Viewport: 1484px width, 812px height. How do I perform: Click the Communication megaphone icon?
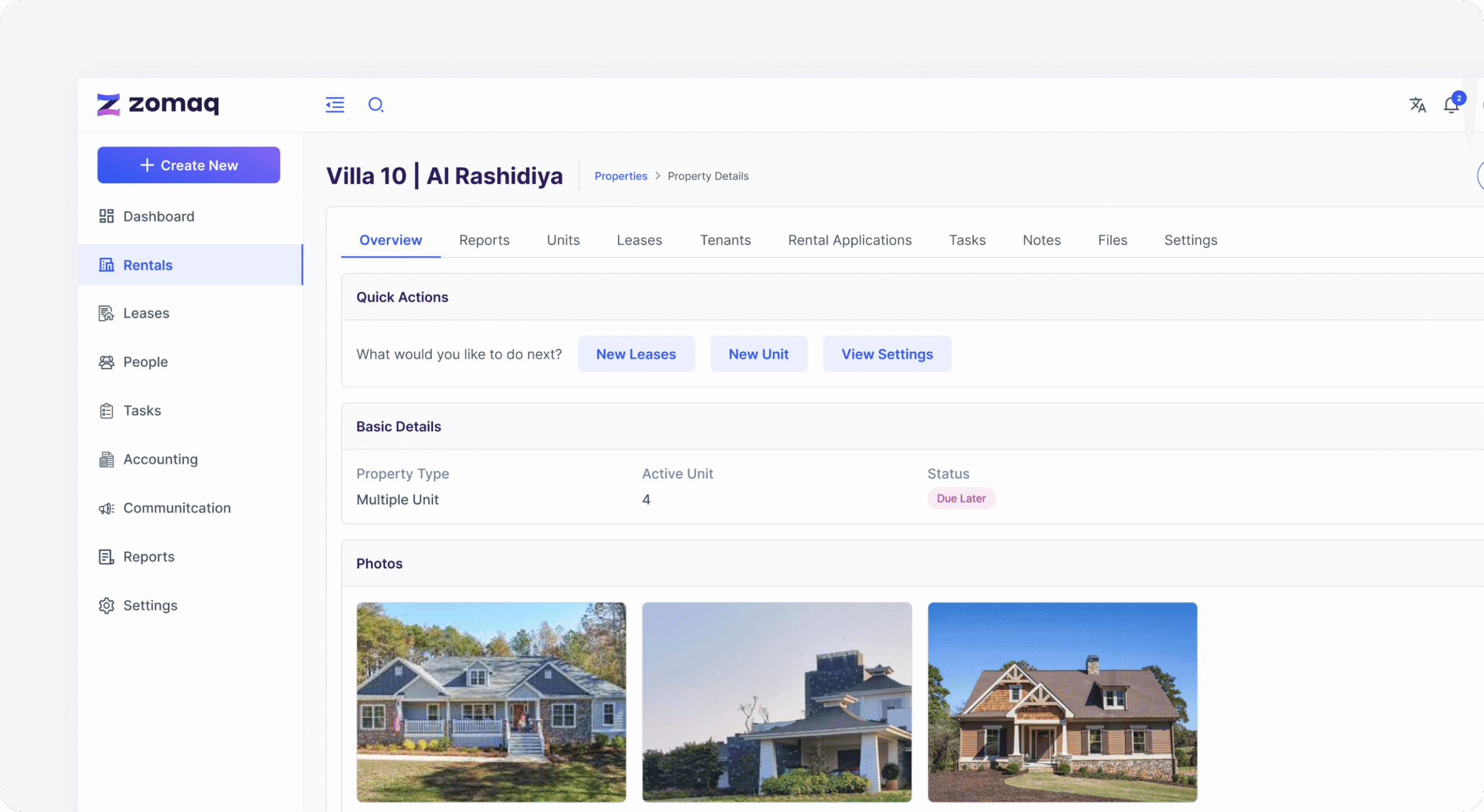pos(106,508)
